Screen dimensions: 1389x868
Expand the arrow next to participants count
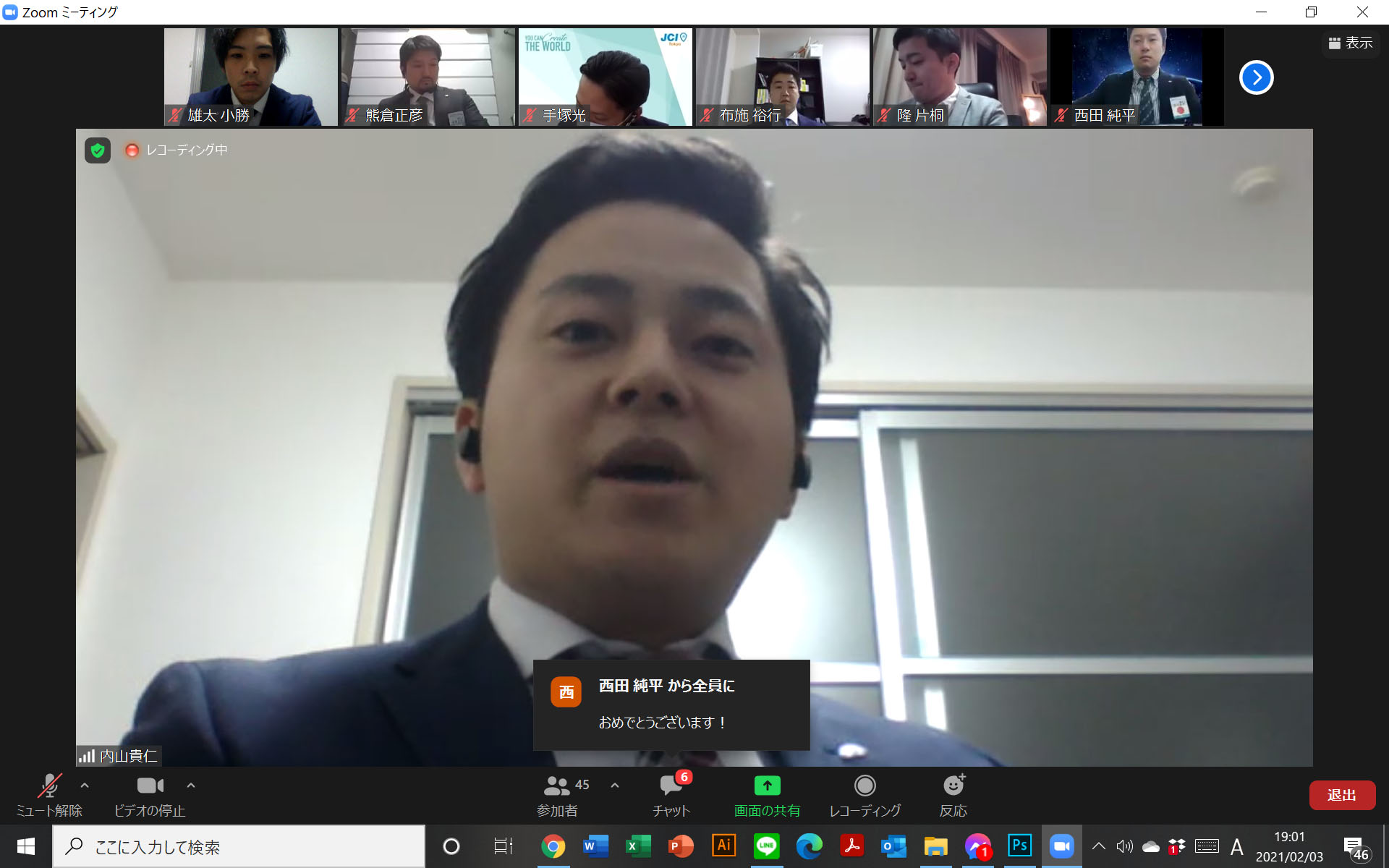(x=615, y=786)
